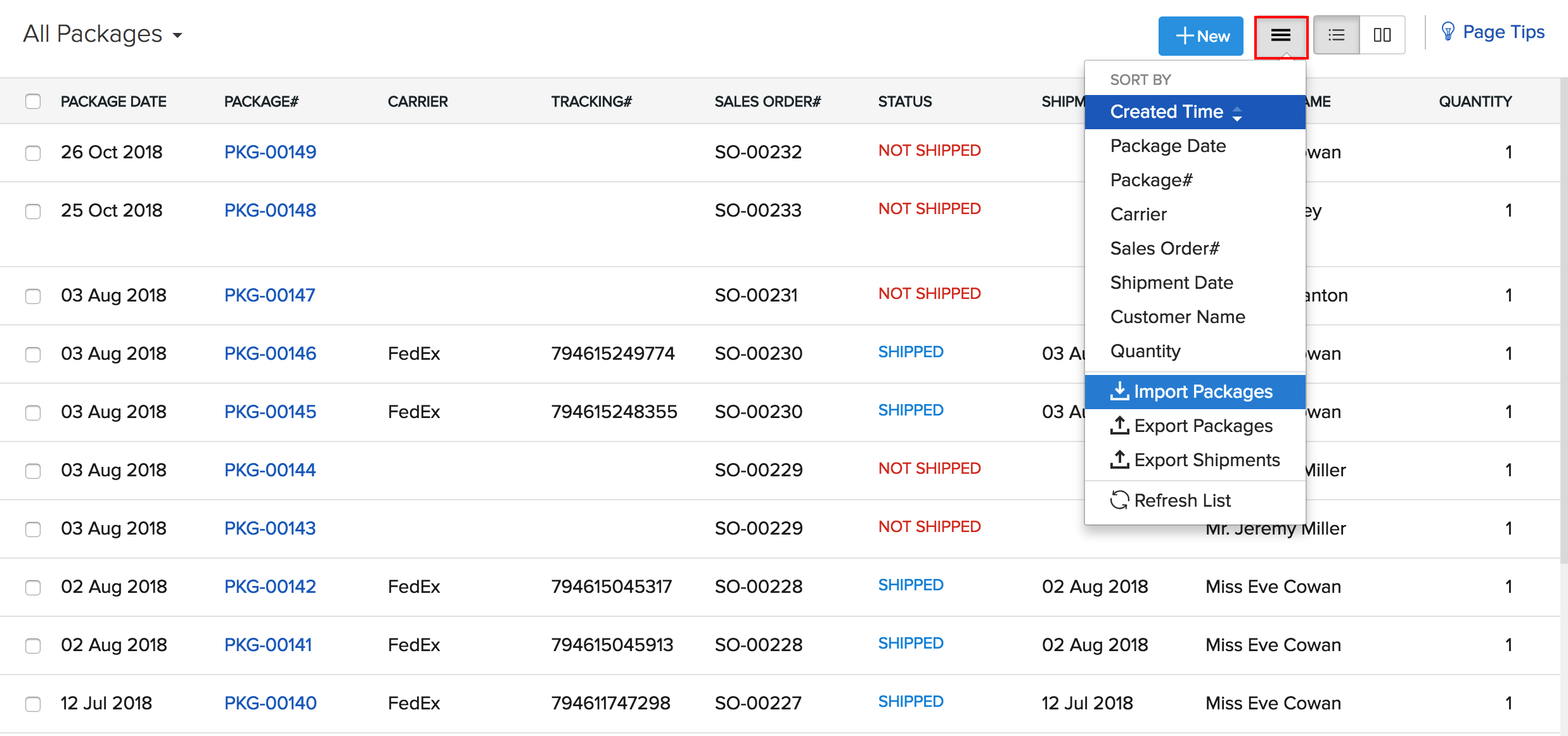This screenshot has height=736, width=1568.
Task: Select Package Date sort option
Action: pyautogui.click(x=1167, y=146)
